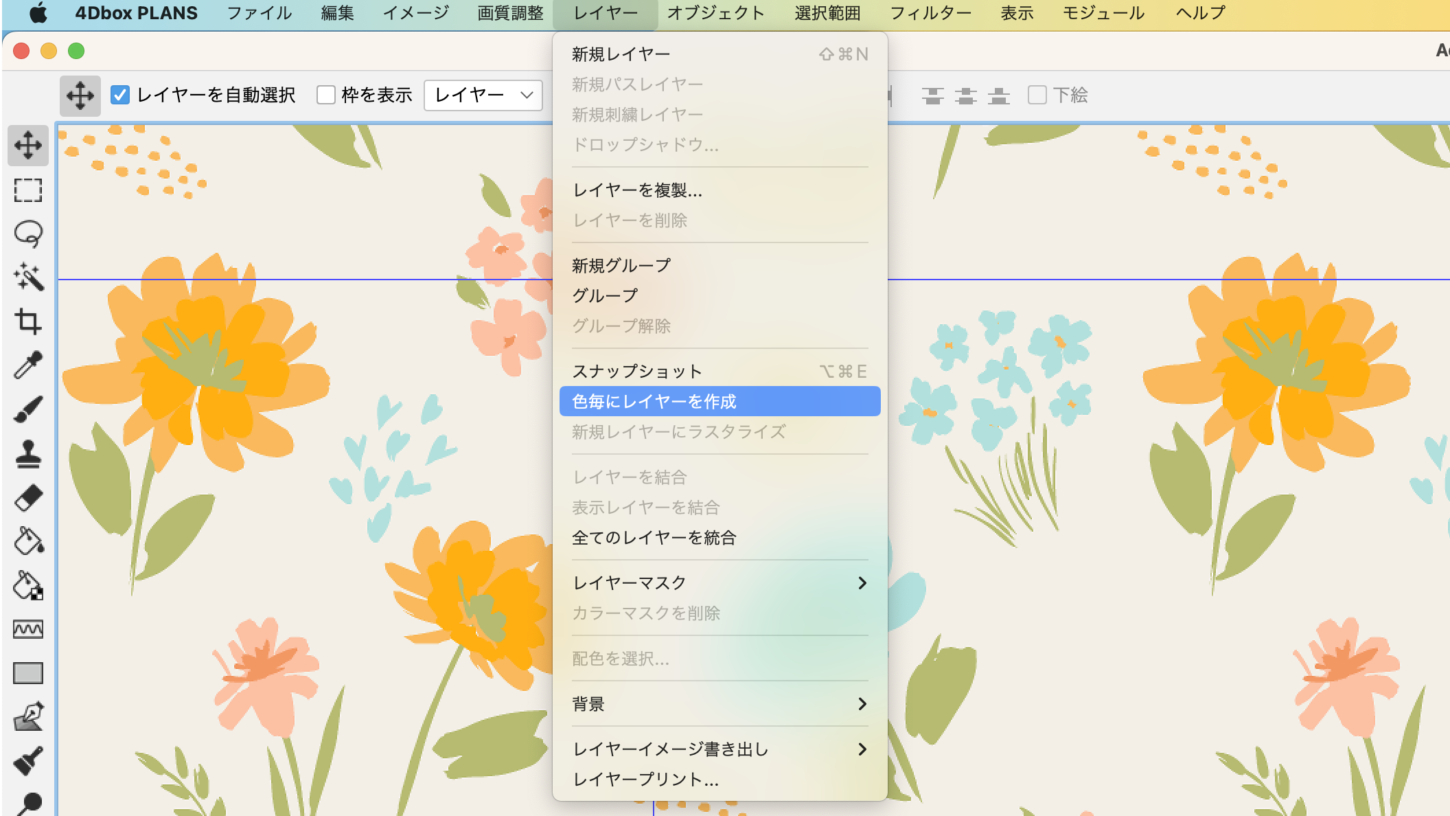Toggle the 下絵 checkbox
This screenshot has width=1450, height=816.
pyautogui.click(x=1037, y=95)
